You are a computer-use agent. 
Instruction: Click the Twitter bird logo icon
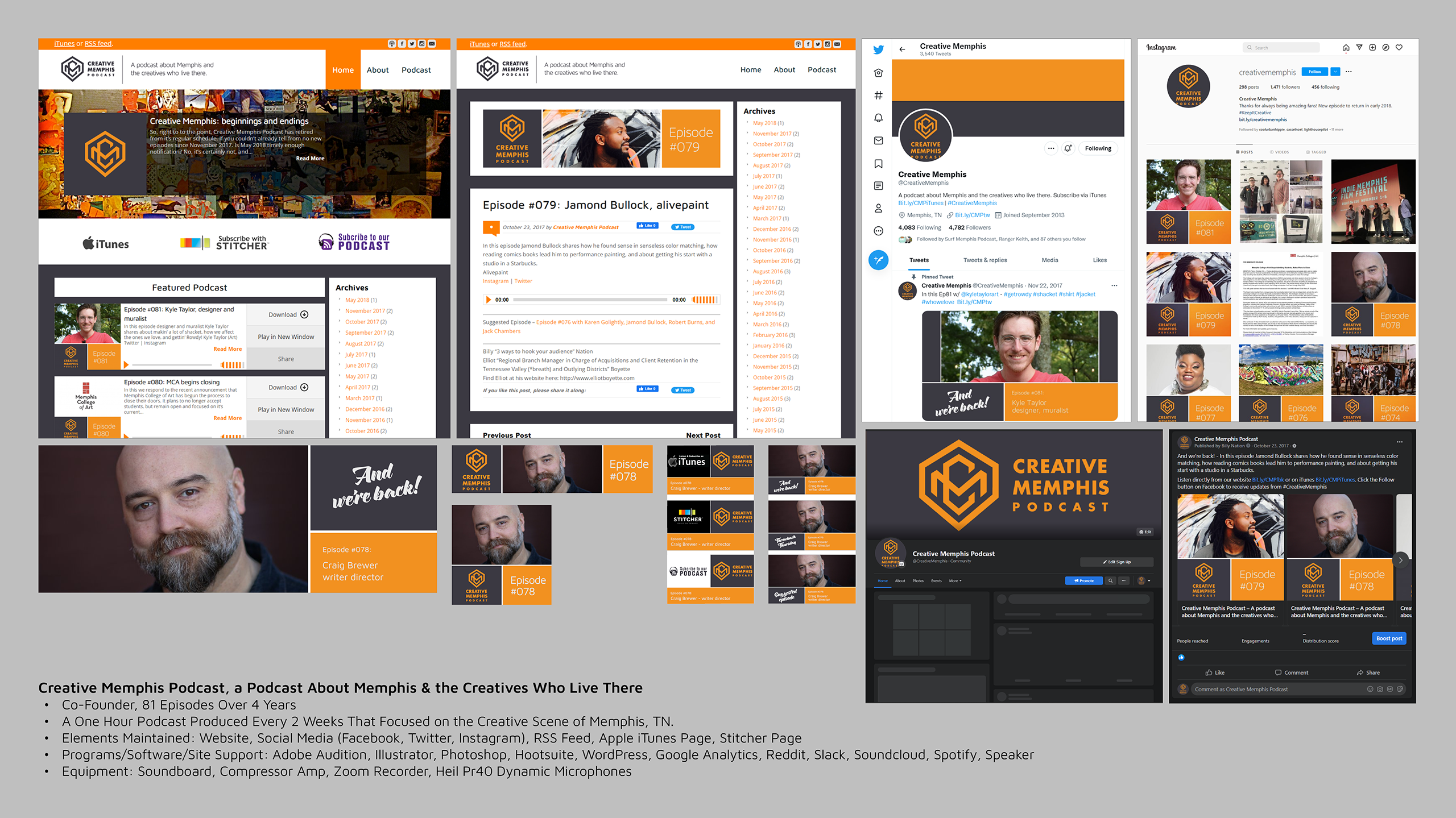pos(878,50)
